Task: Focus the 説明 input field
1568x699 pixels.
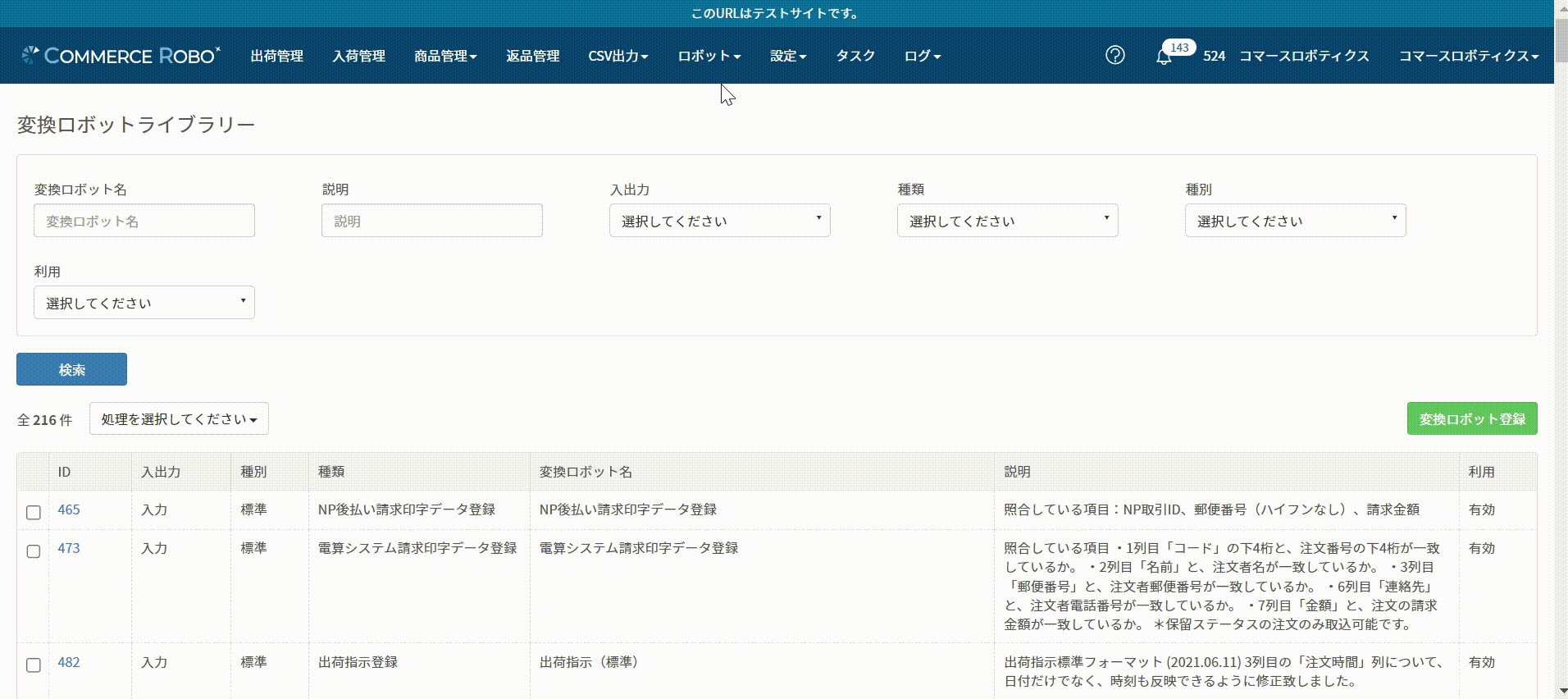Action: point(432,221)
